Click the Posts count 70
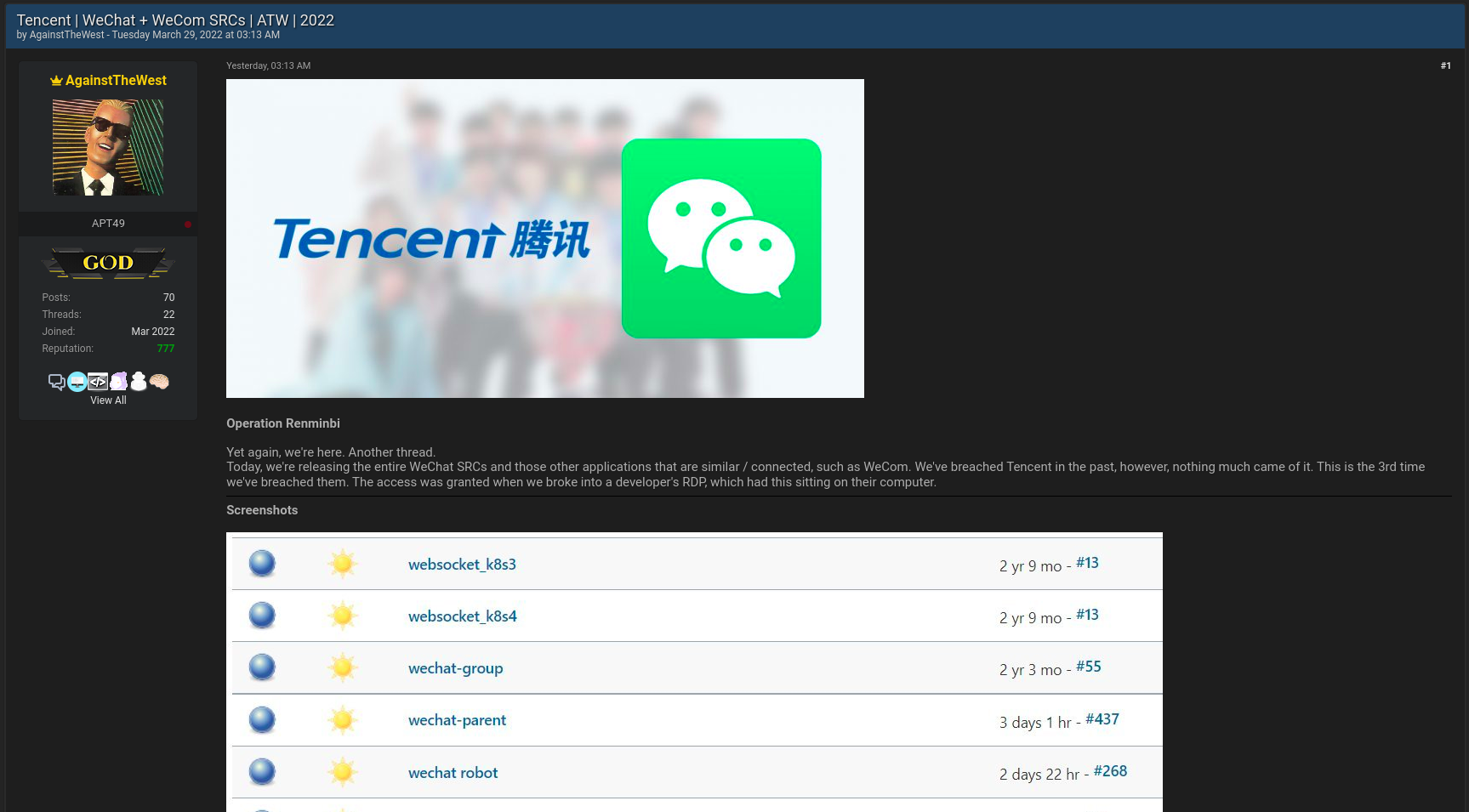The height and width of the screenshot is (812, 1469). 168,298
